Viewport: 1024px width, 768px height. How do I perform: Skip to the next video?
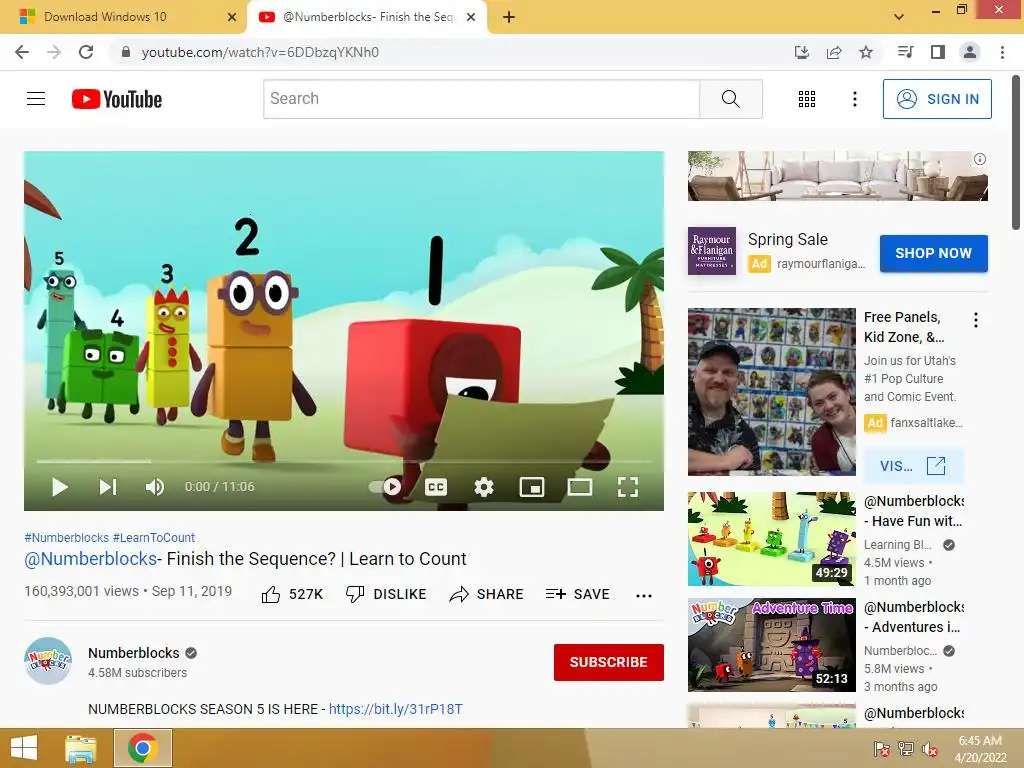(x=108, y=487)
